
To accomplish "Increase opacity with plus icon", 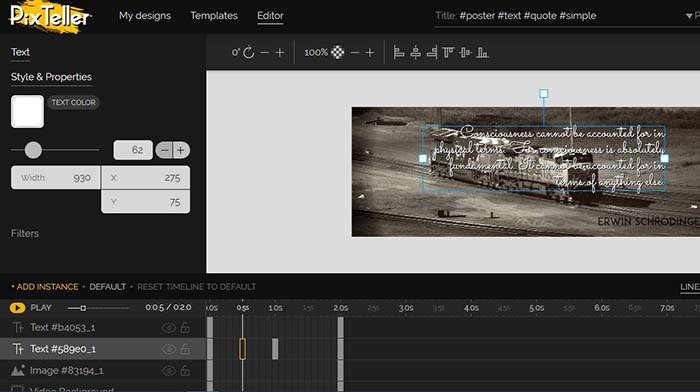I will [x=370, y=53].
